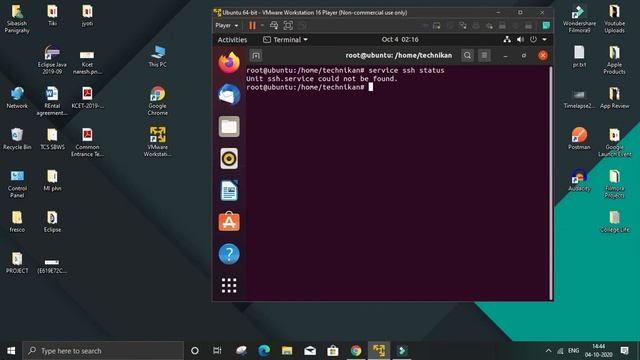This screenshot has height=360, width=640.
Task: Select the Control Panel desktop icon
Action: 17,184
